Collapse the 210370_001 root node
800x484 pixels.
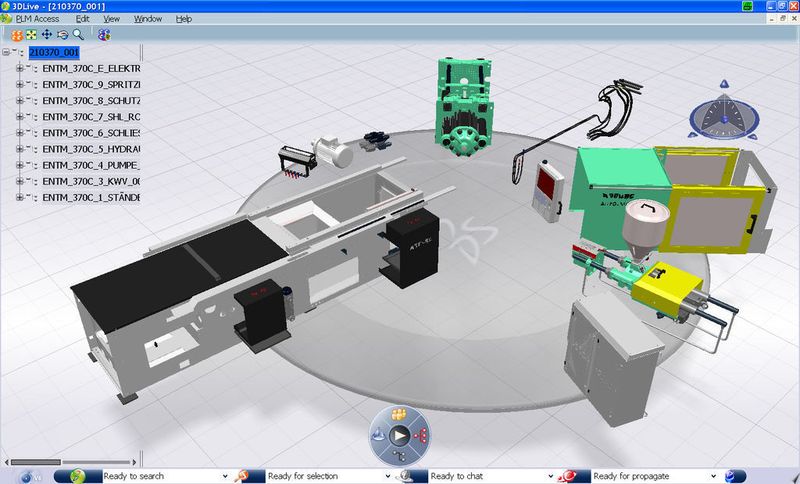click(x=6, y=52)
